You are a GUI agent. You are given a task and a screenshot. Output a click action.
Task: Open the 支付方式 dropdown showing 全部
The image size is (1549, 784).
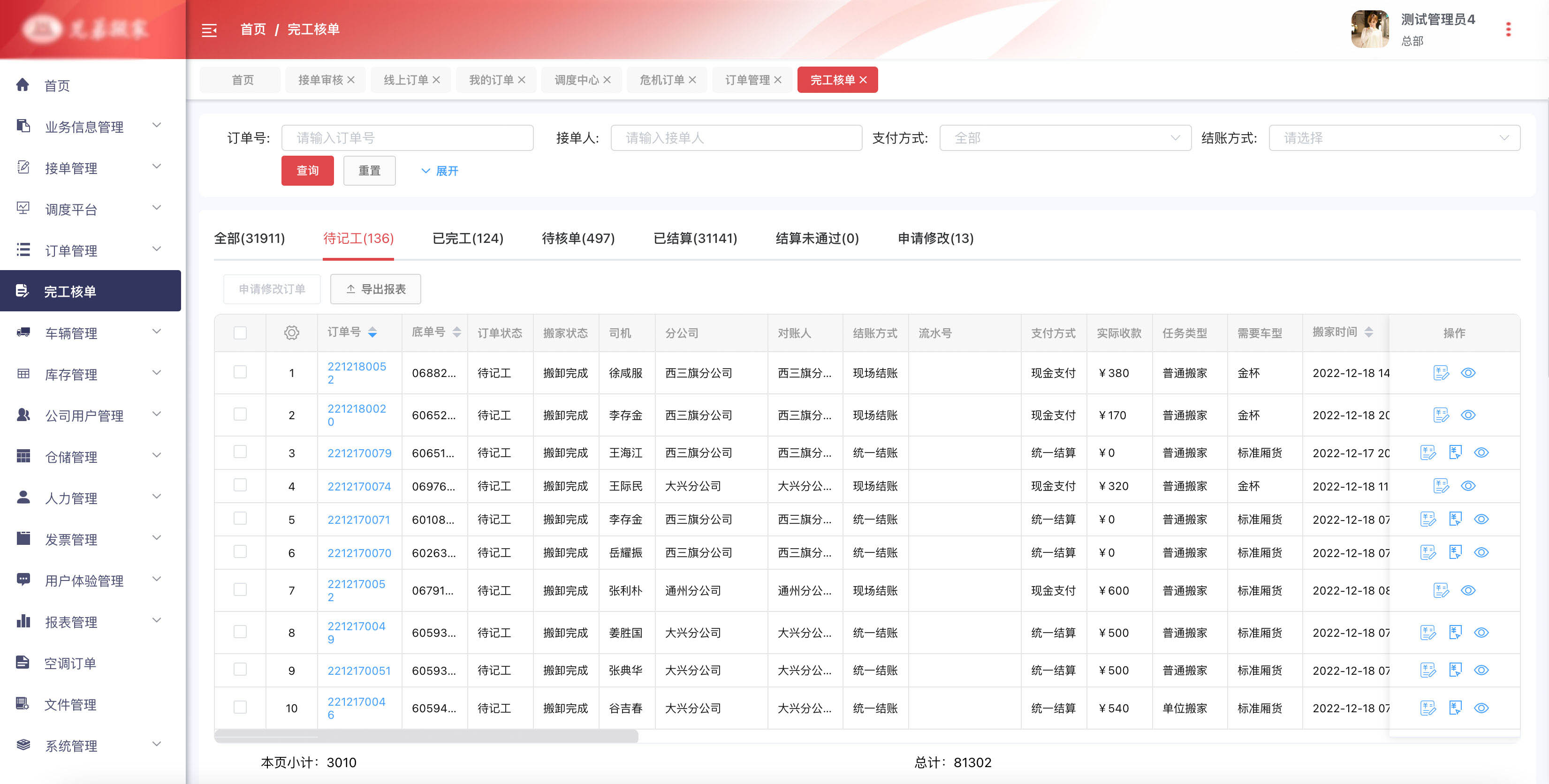click(x=1065, y=138)
